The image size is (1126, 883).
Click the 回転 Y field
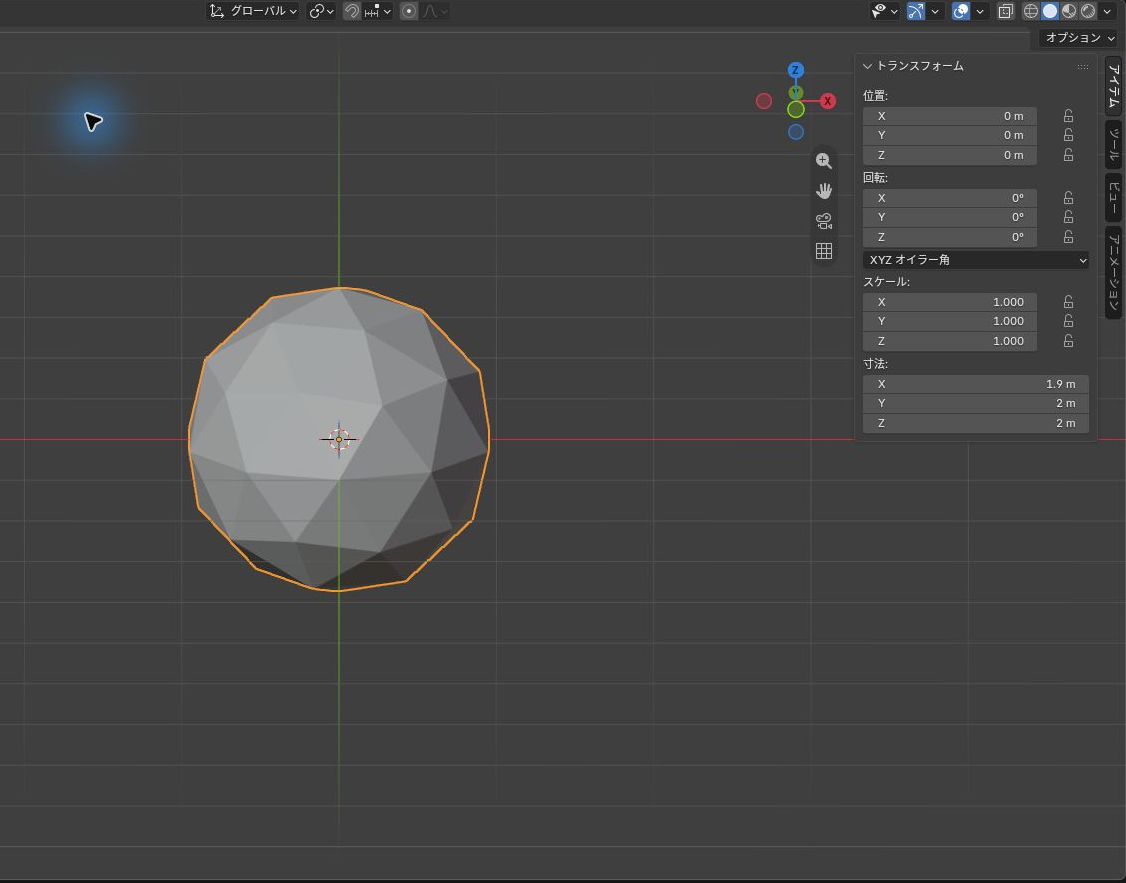[949, 217]
